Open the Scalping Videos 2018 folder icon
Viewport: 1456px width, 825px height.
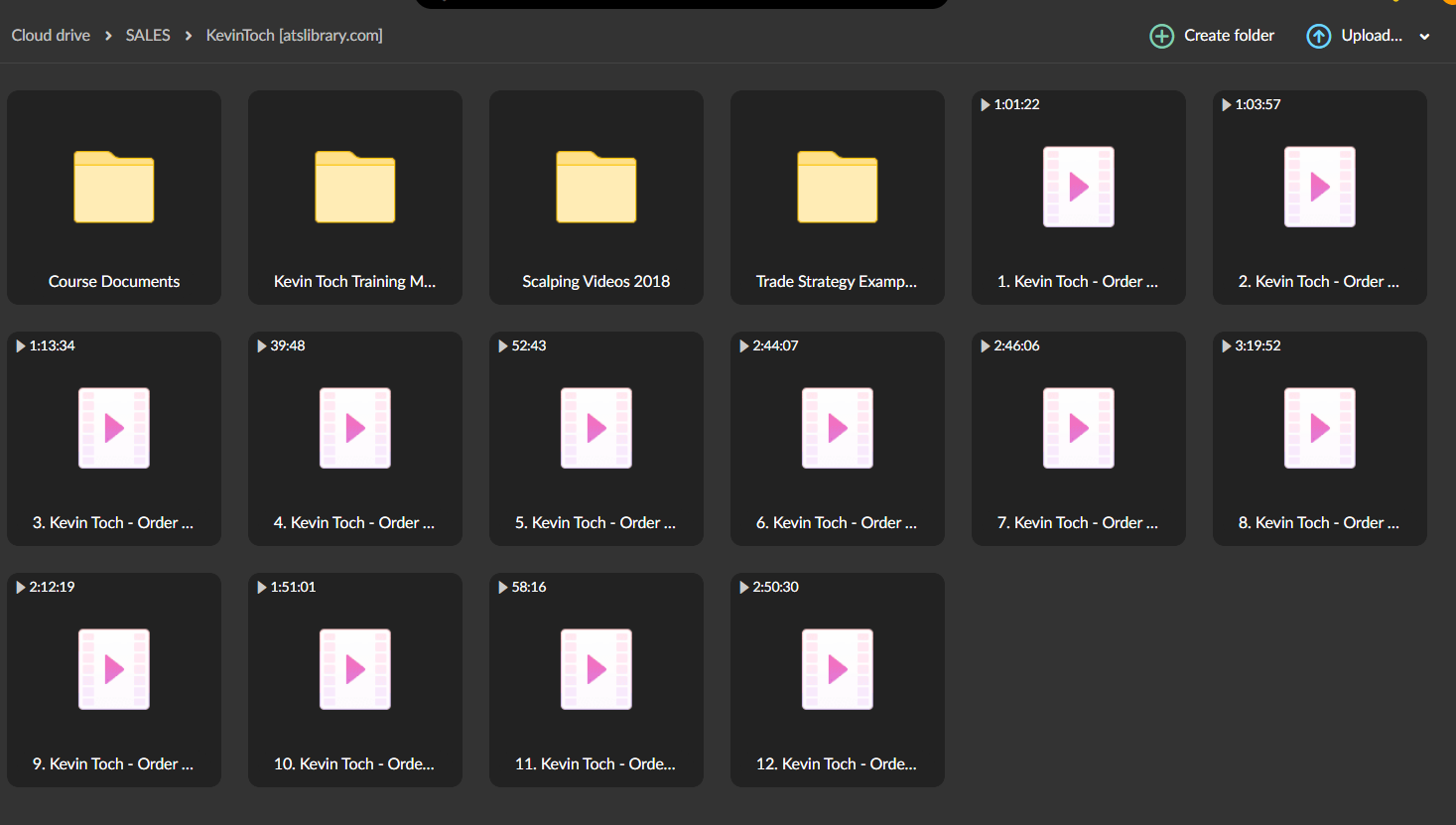tap(596, 187)
